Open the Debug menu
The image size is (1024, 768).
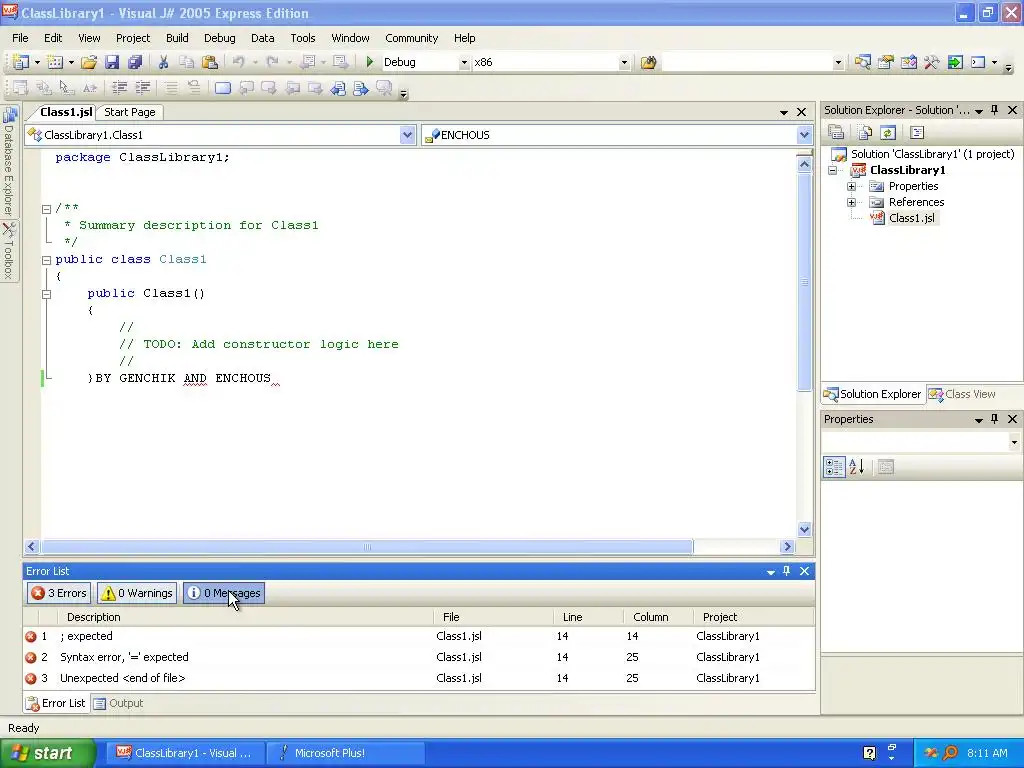pyautogui.click(x=219, y=38)
